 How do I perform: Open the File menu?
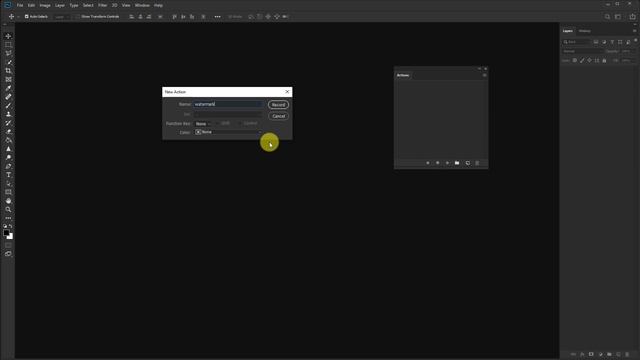click(x=20, y=5)
